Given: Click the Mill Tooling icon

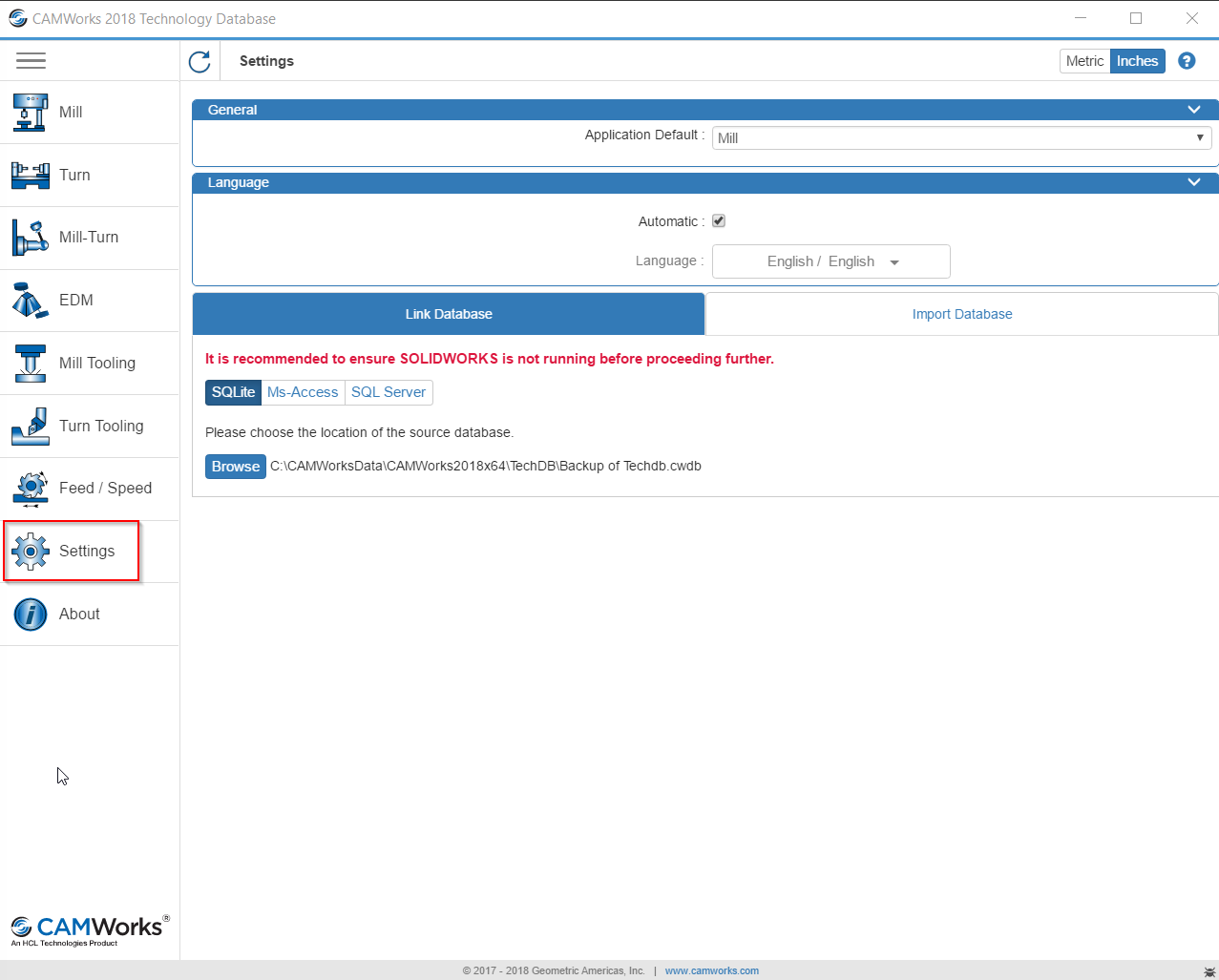Looking at the screenshot, I should tap(31, 363).
